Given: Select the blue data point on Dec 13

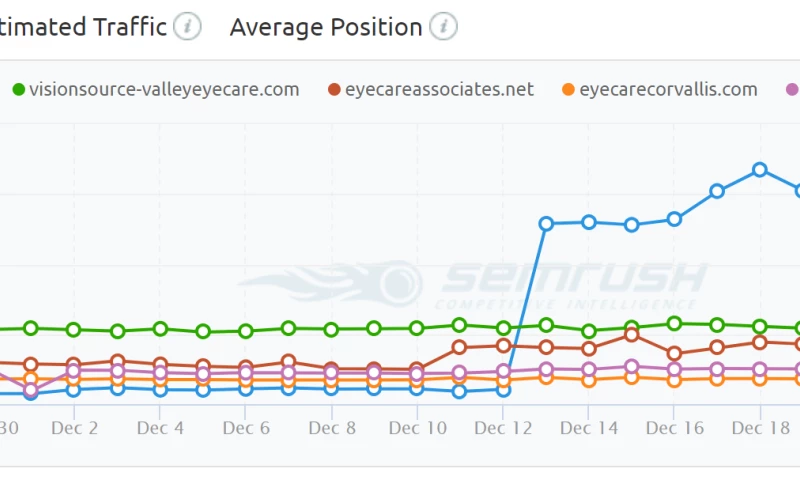Looking at the screenshot, I should (546, 223).
